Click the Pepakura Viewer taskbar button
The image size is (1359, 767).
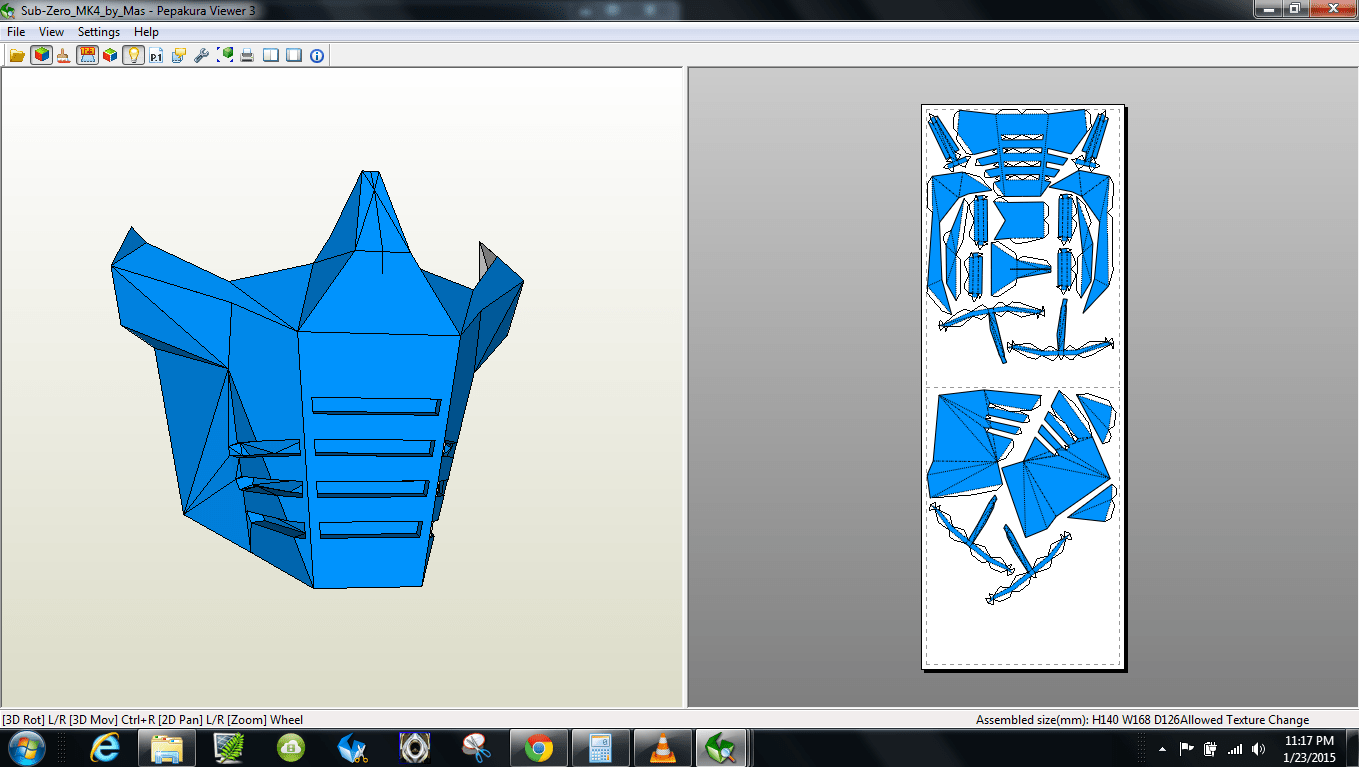point(722,747)
